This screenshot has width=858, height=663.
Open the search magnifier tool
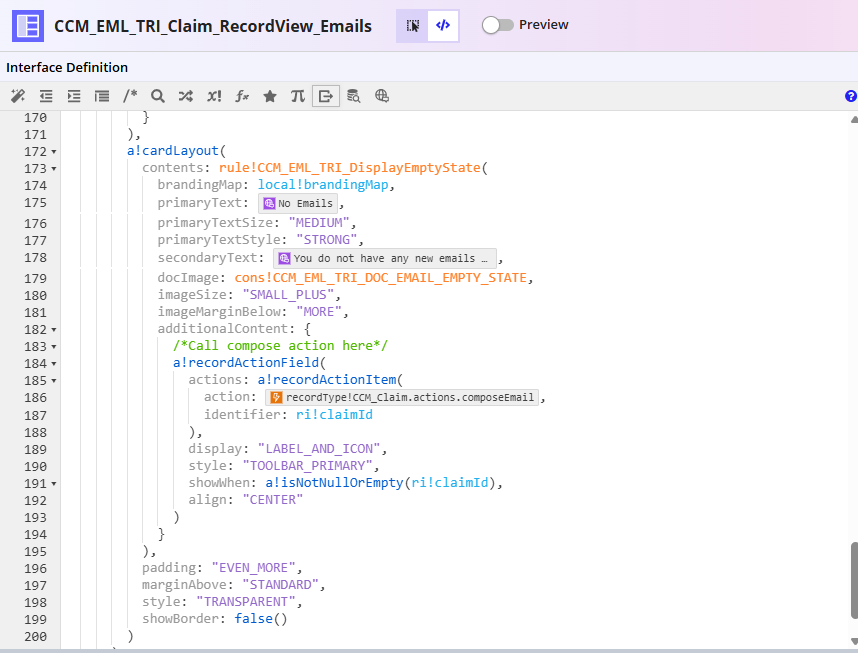pos(158,96)
